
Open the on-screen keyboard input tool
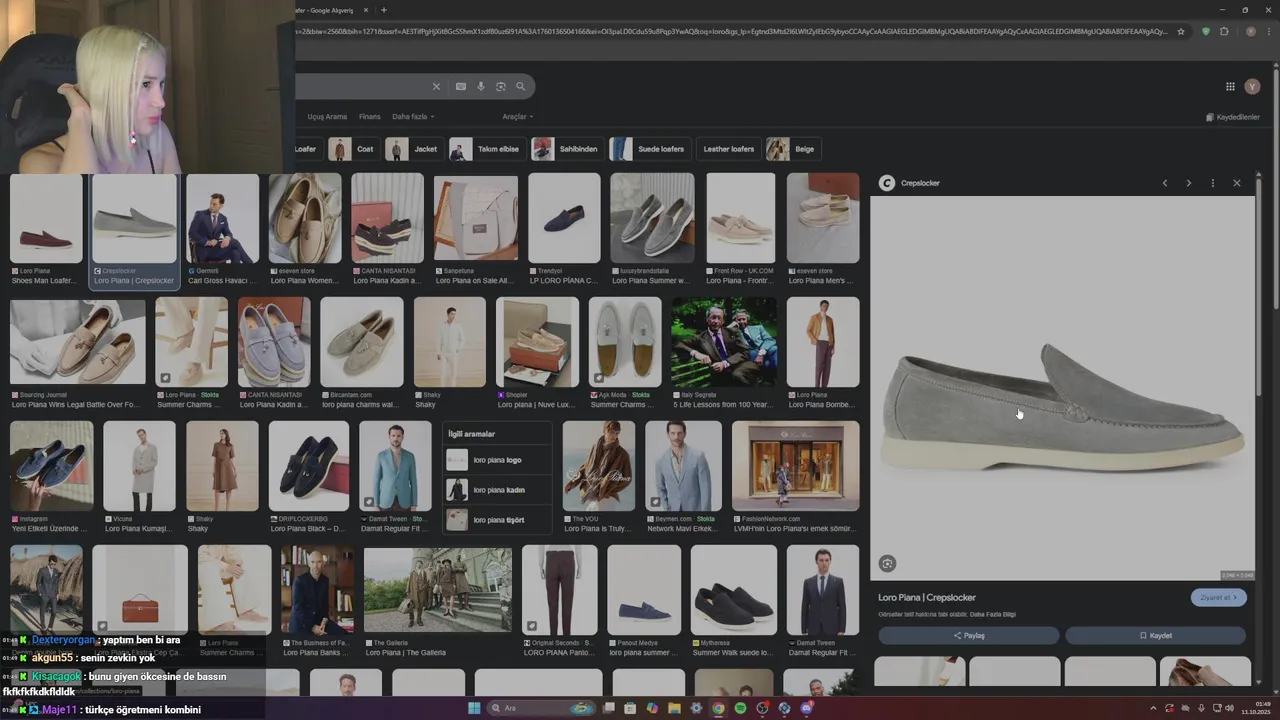(x=461, y=87)
